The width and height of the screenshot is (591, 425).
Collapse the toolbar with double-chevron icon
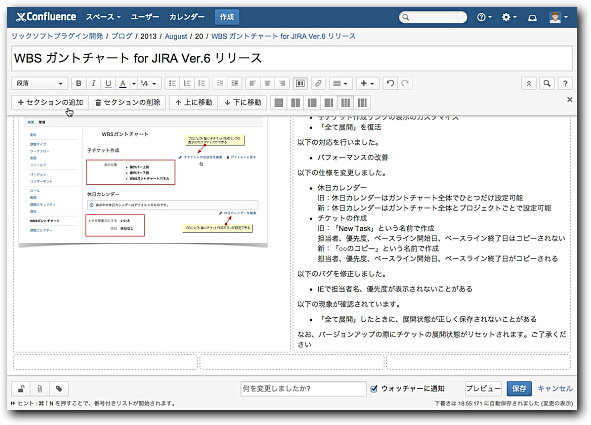[x=528, y=84]
